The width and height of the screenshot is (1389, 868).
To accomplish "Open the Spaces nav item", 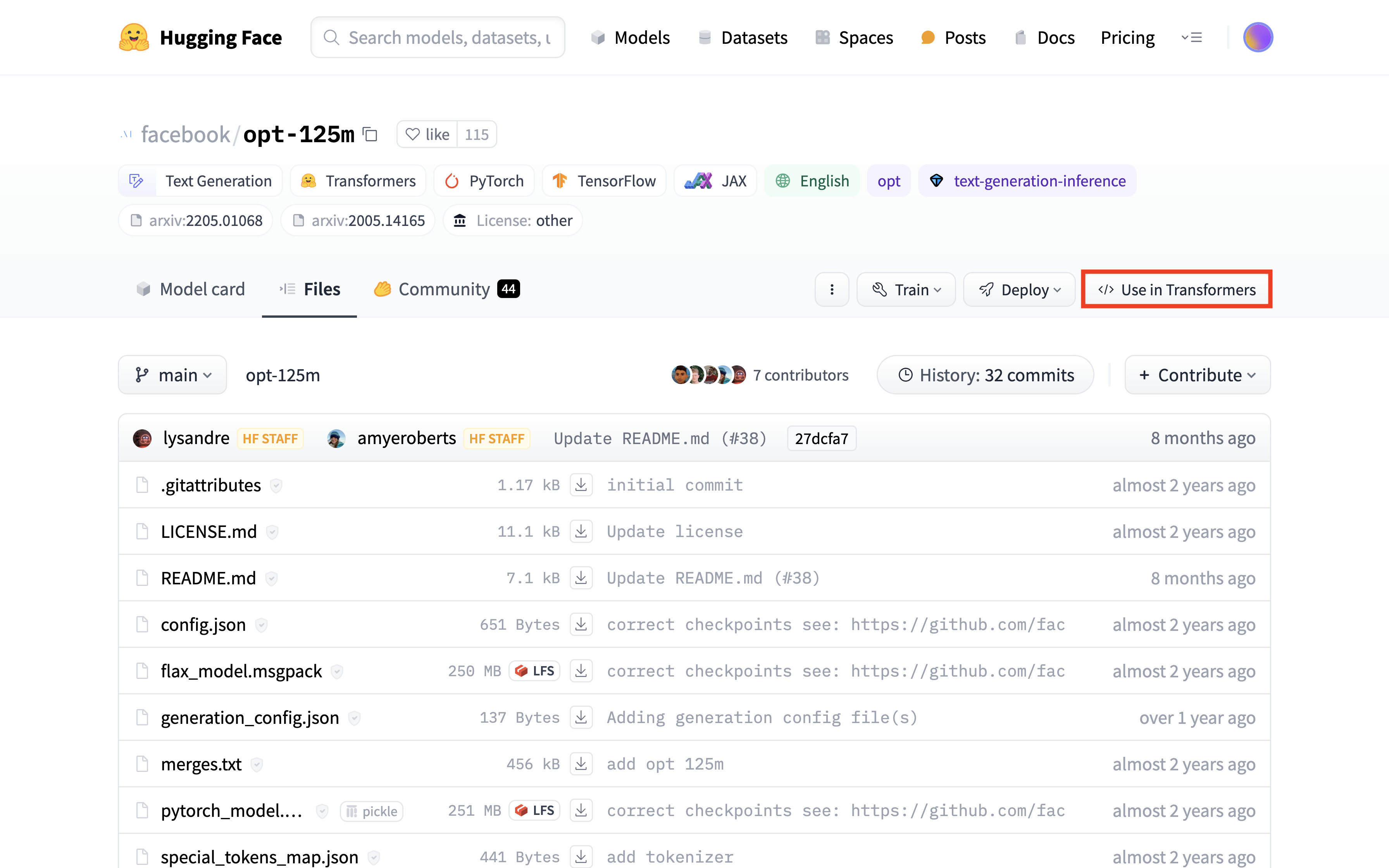I will point(854,37).
